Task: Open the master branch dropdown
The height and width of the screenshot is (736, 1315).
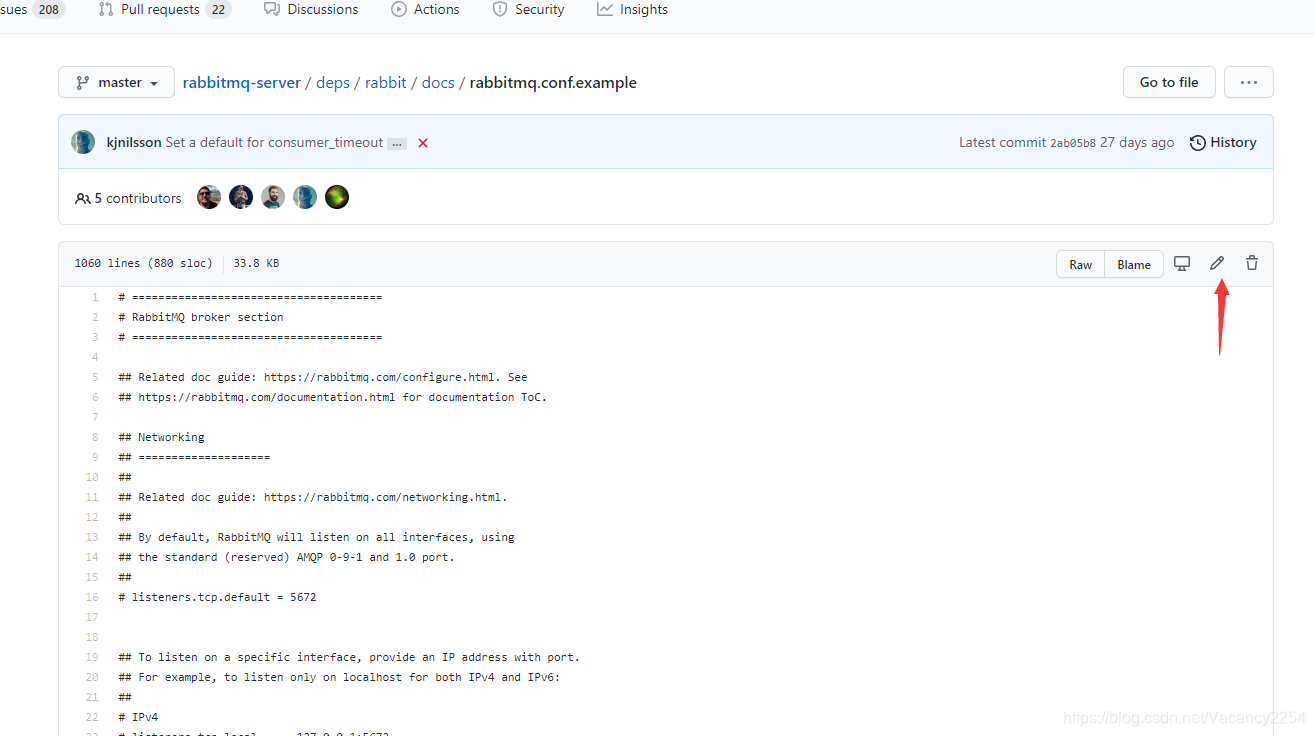Action: [116, 82]
